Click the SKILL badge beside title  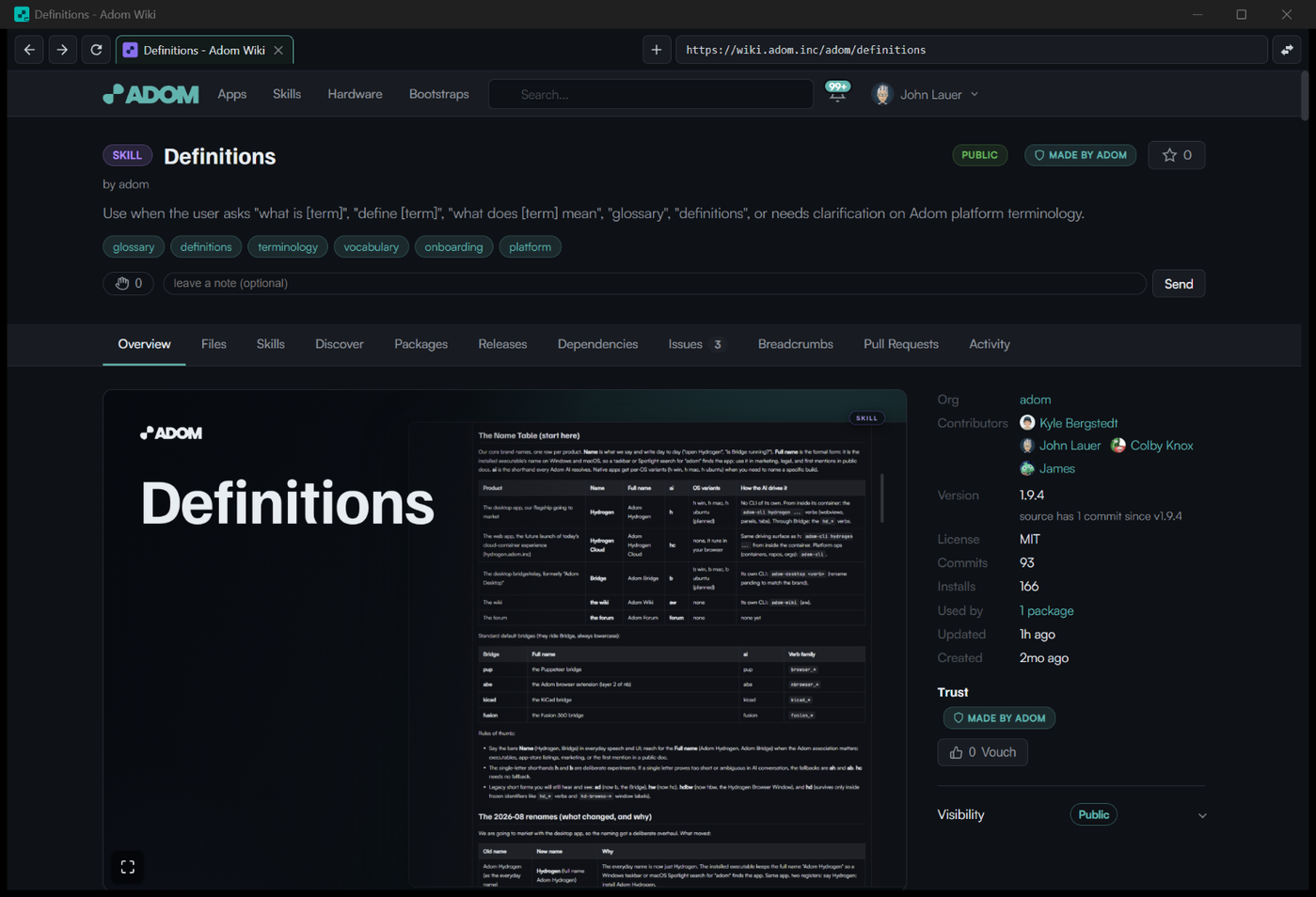pyautogui.click(x=127, y=155)
